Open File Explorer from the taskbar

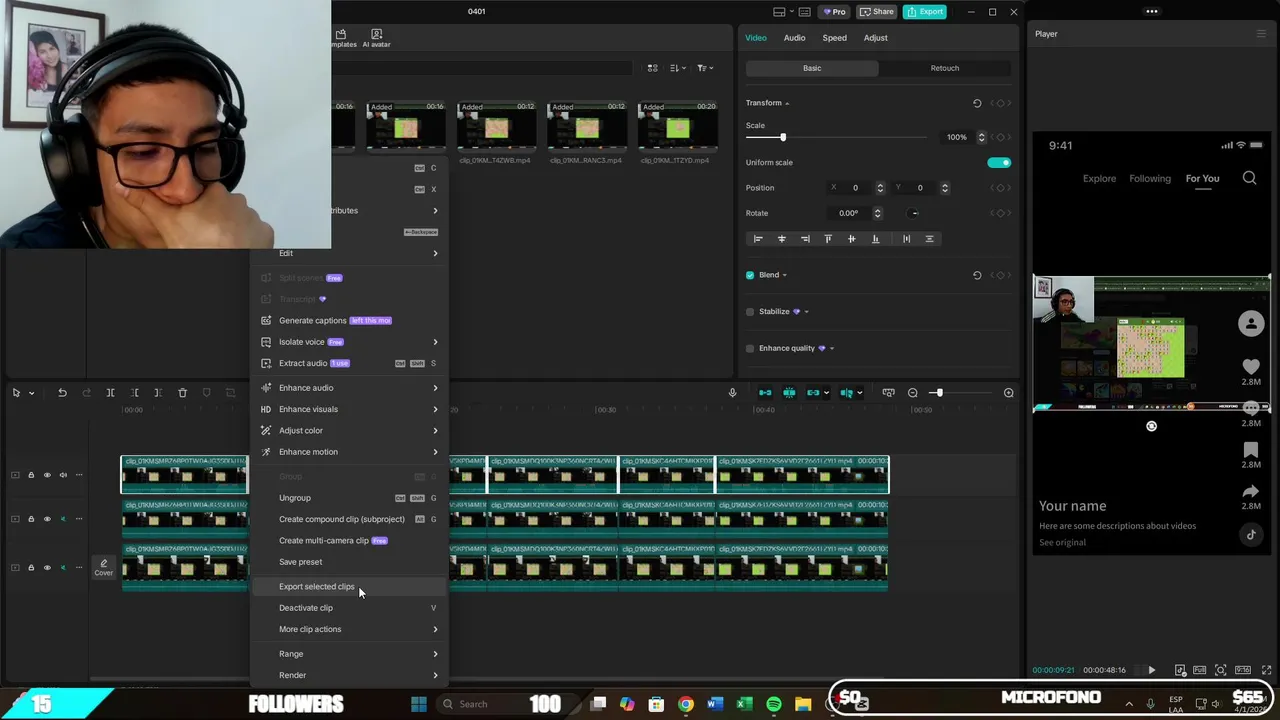coord(802,704)
